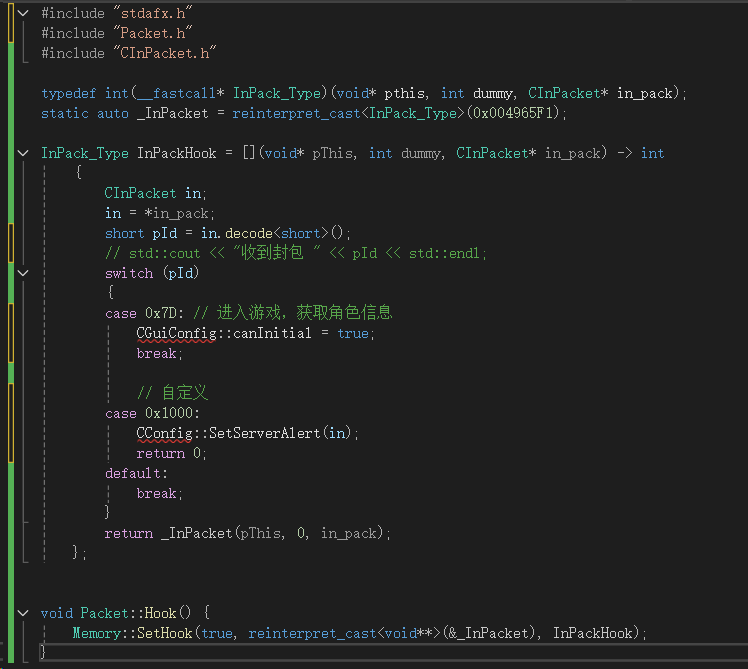Image resolution: width=748 pixels, height=669 pixels.
Task: Place cursor on the typedef keyword
Action: point(69,93)
